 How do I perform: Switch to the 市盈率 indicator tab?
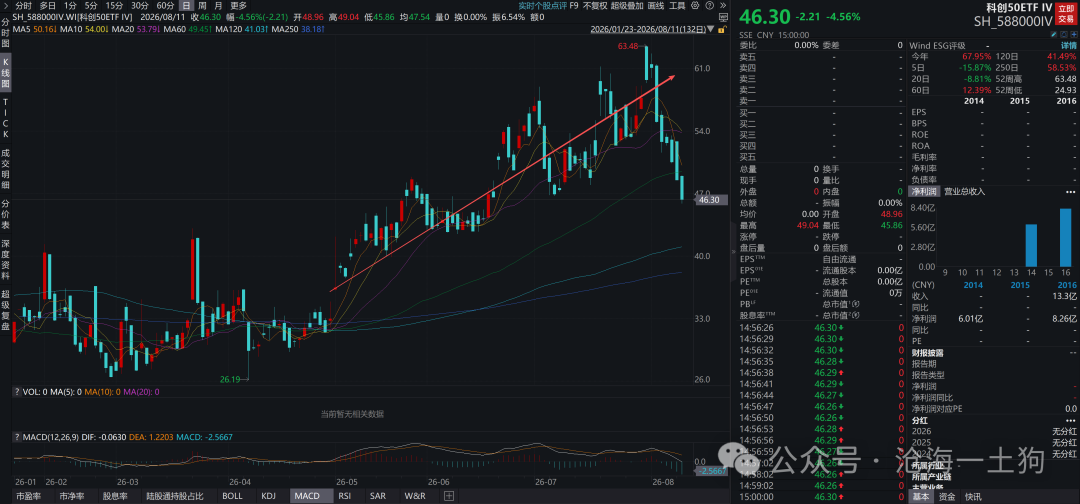tap(28, 495)
